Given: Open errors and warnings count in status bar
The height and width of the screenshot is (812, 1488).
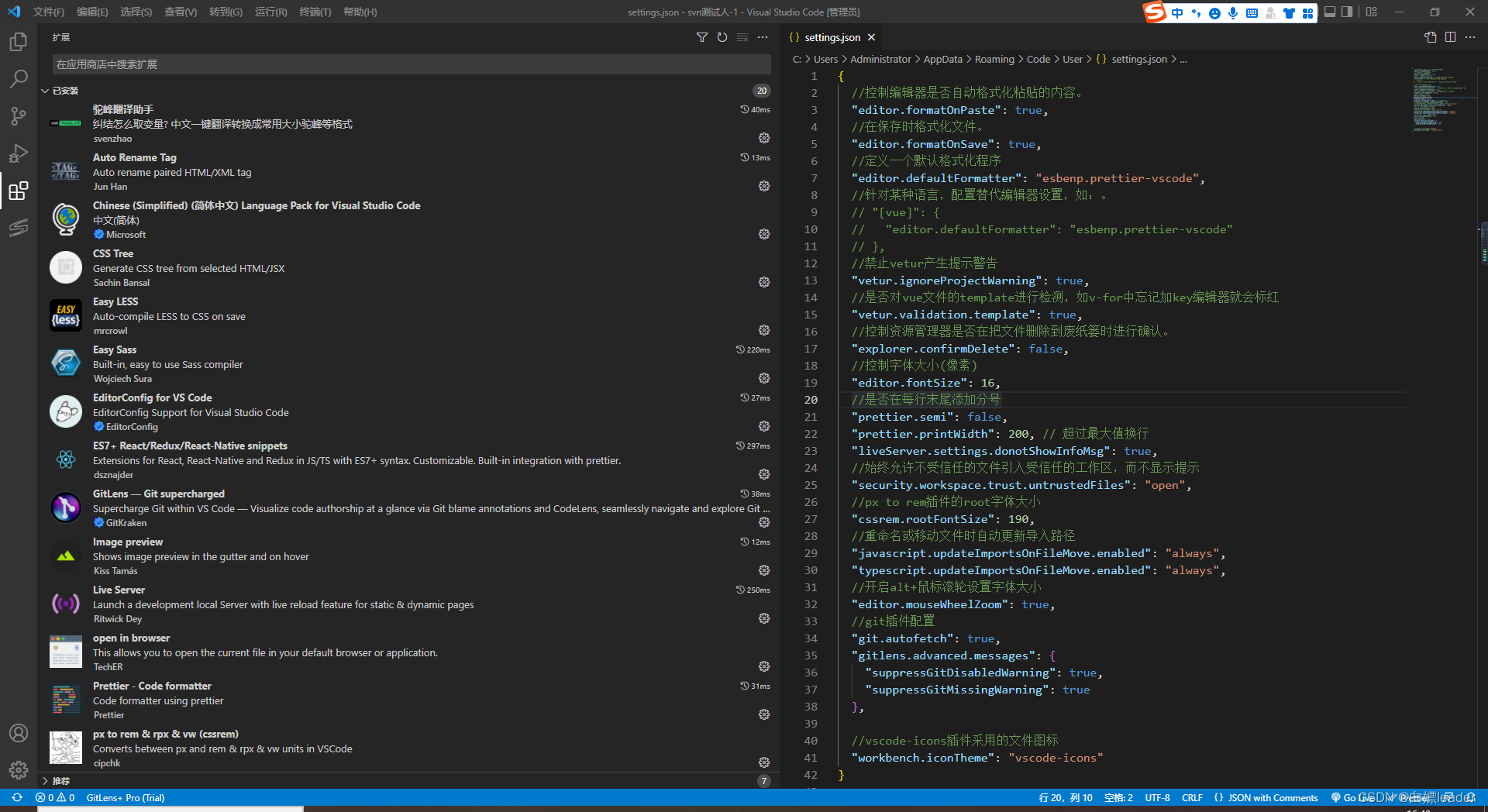Looking at the screenshot, I should 55,797.
